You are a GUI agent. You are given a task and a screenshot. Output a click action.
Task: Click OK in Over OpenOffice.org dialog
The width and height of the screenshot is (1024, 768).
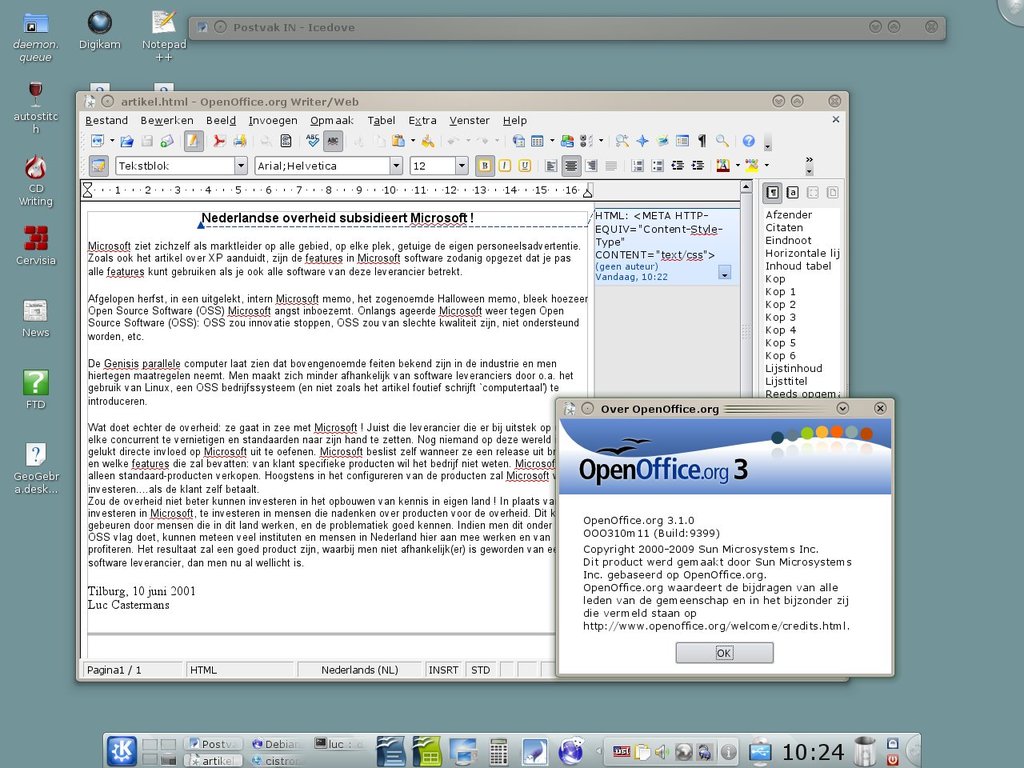(x=724, y=653)
